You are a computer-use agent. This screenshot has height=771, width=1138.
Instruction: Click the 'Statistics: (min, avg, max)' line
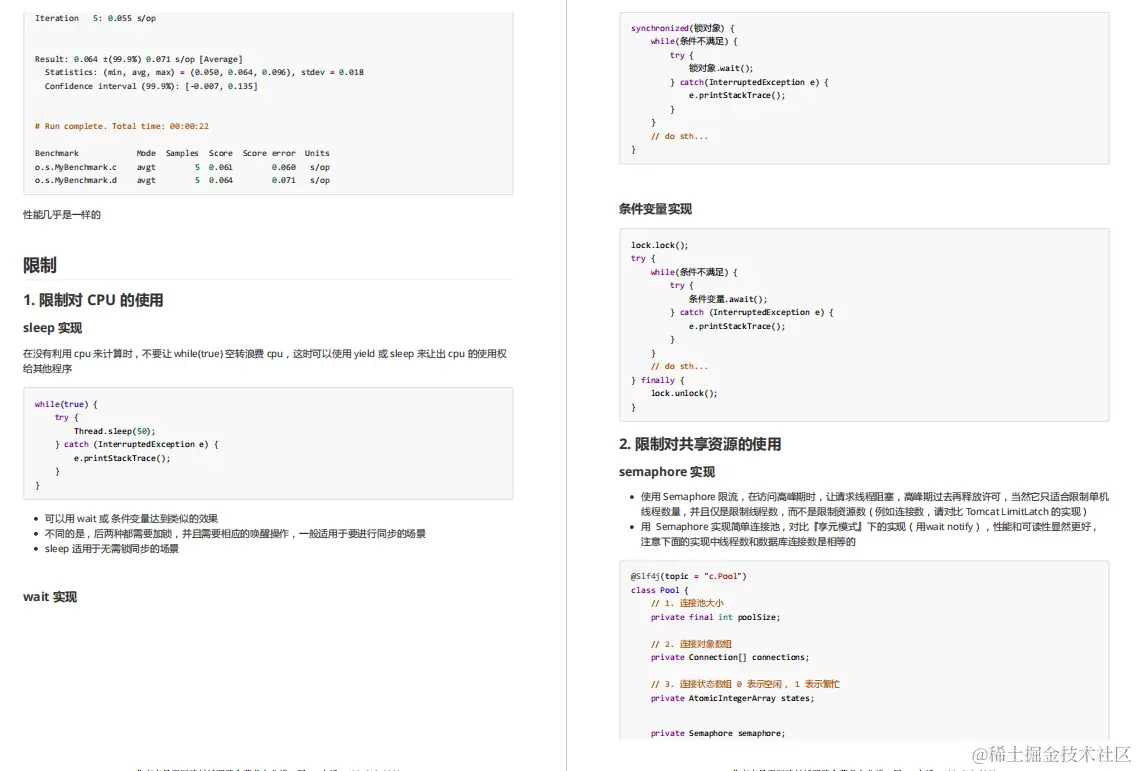[204, 73]
